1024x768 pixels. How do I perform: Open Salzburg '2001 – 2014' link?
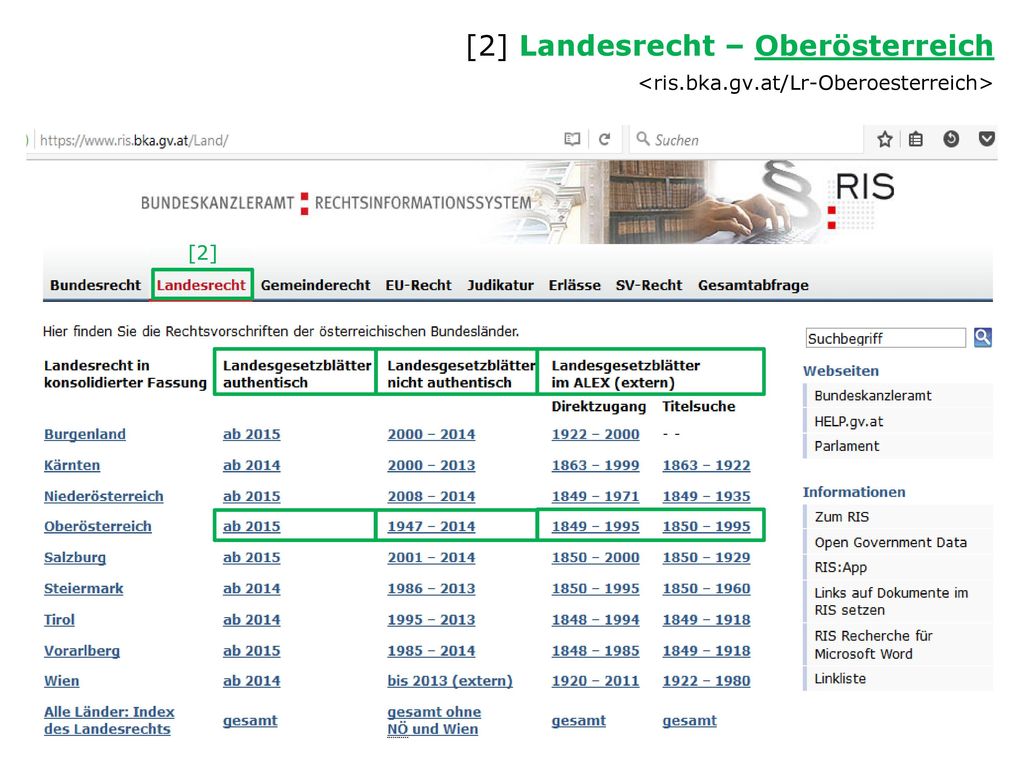(431, 558)
